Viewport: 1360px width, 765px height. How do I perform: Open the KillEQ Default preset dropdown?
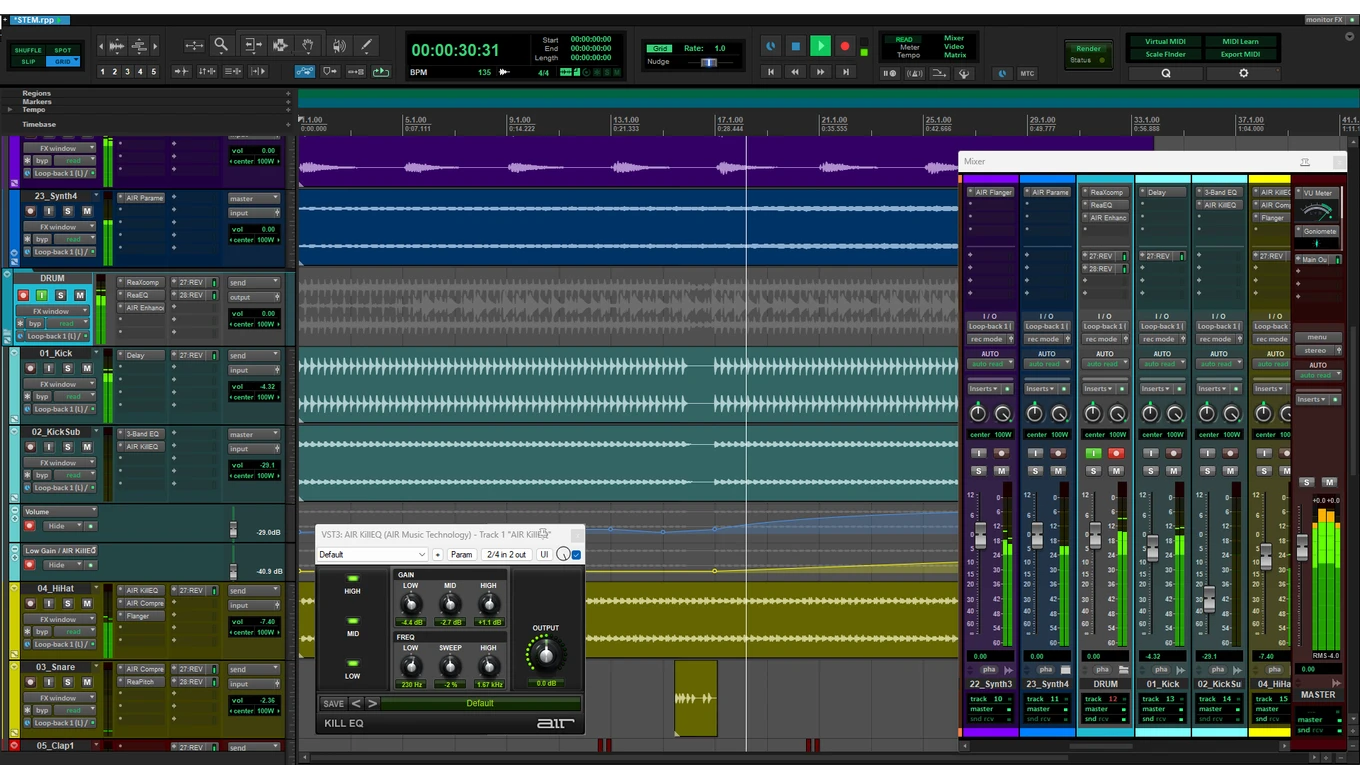point(373,555)
